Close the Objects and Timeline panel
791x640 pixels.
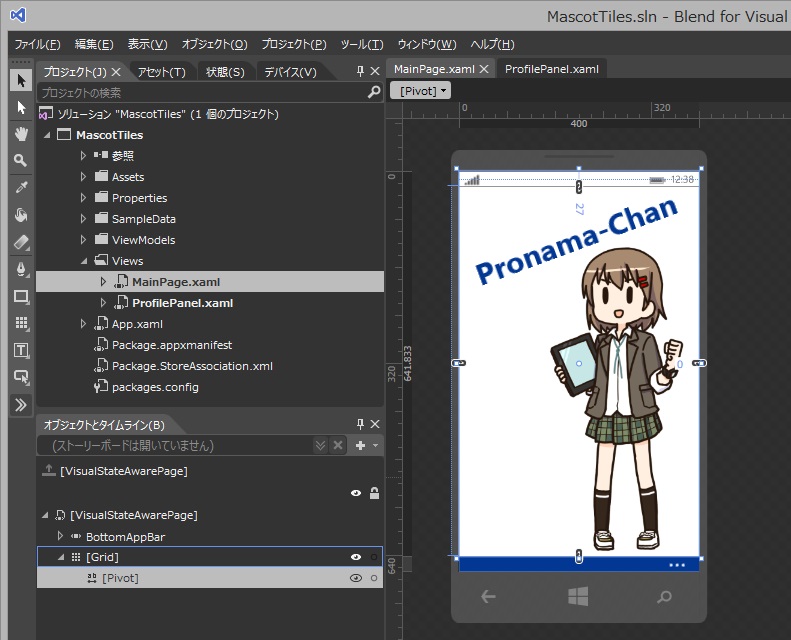[375, 424]
